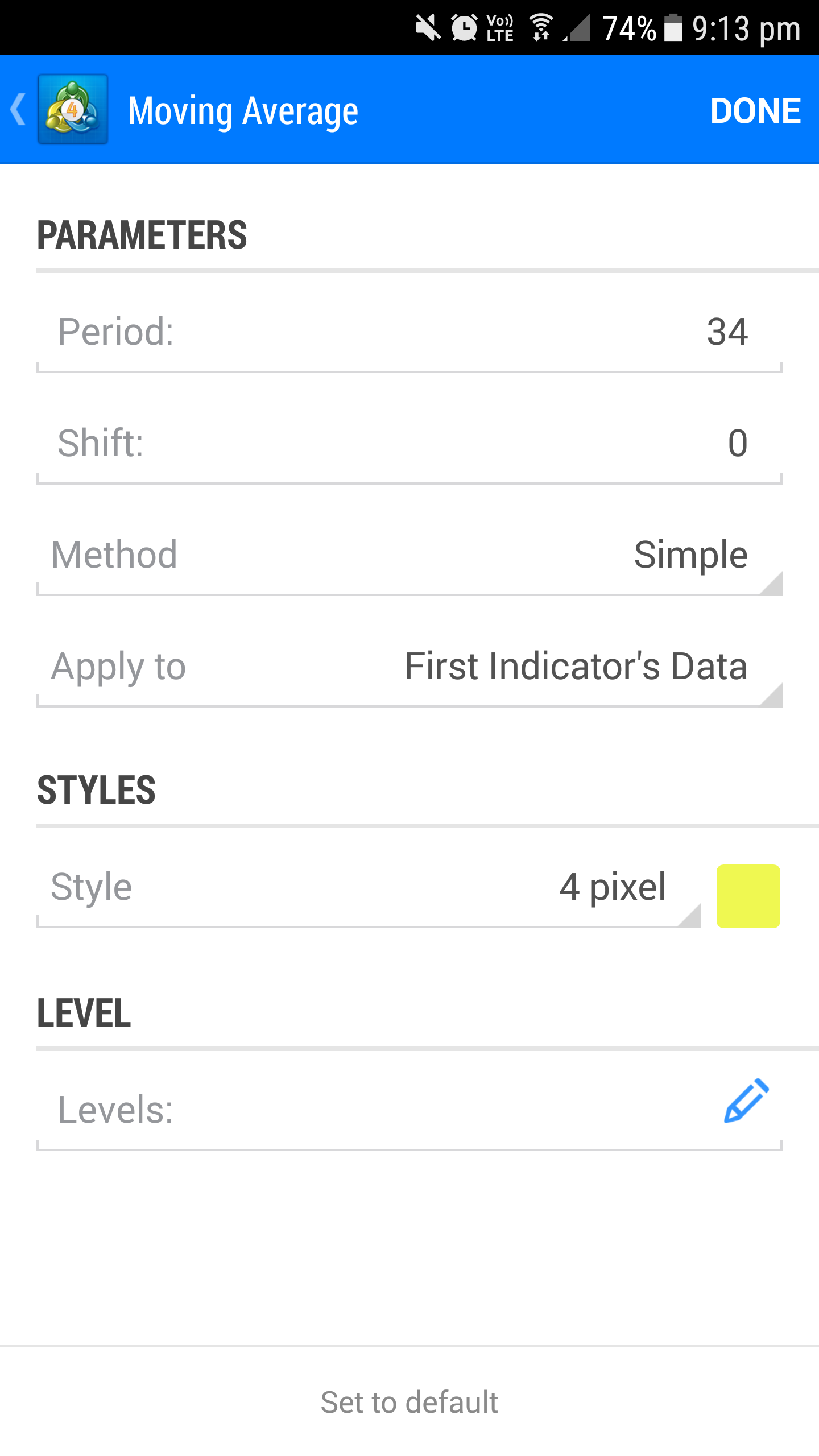The image size is (819, 1456).
Task: Tap the back arrow chevron
Action: pyautogui.click(x=18, y=109)
